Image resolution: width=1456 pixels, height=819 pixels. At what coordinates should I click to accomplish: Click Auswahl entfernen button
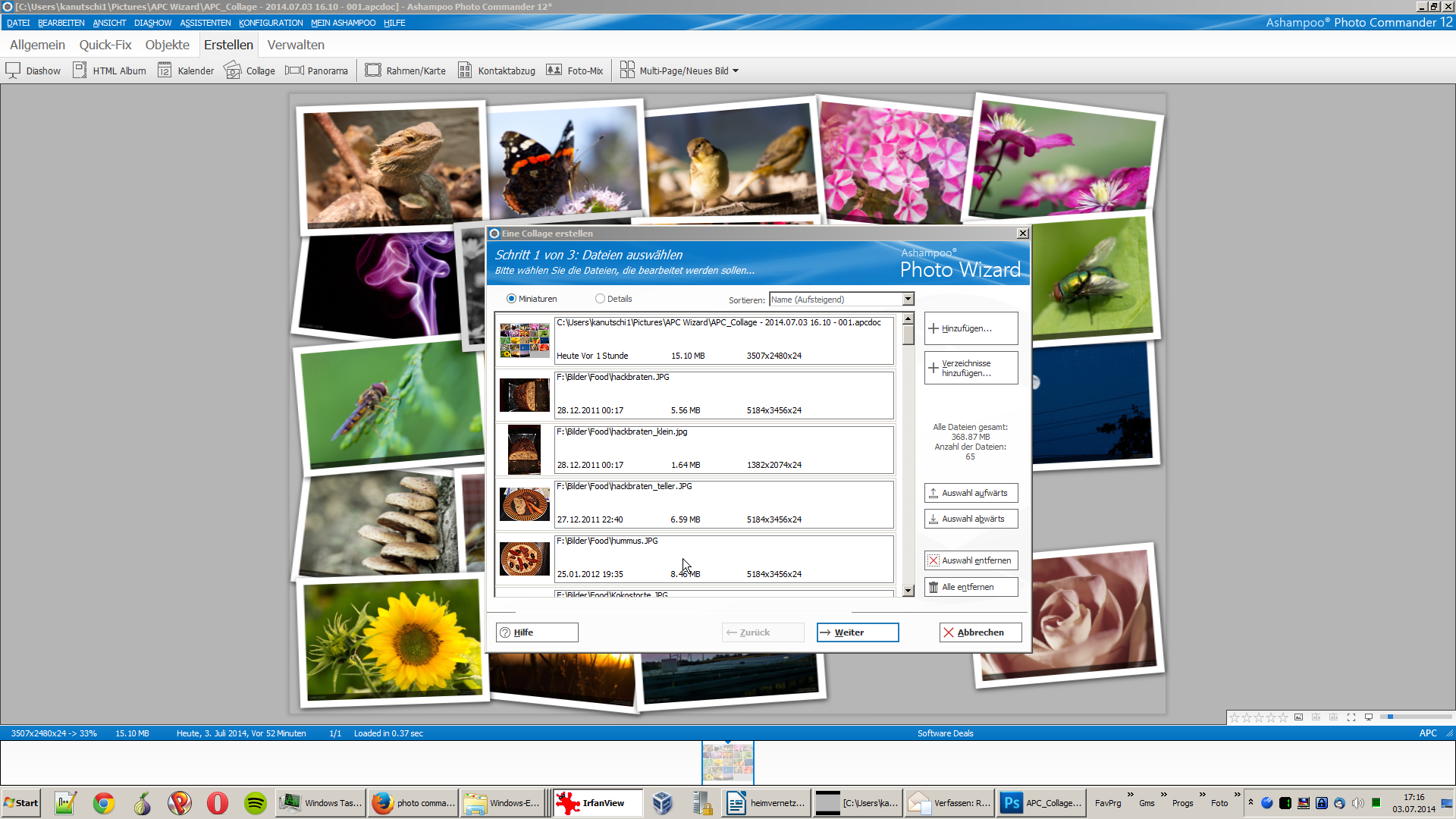(x=971, y=560)
